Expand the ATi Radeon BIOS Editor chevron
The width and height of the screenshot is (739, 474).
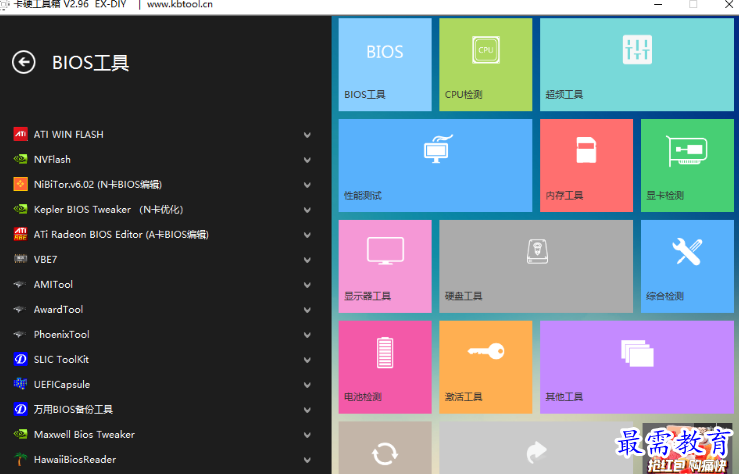(307, 235)
